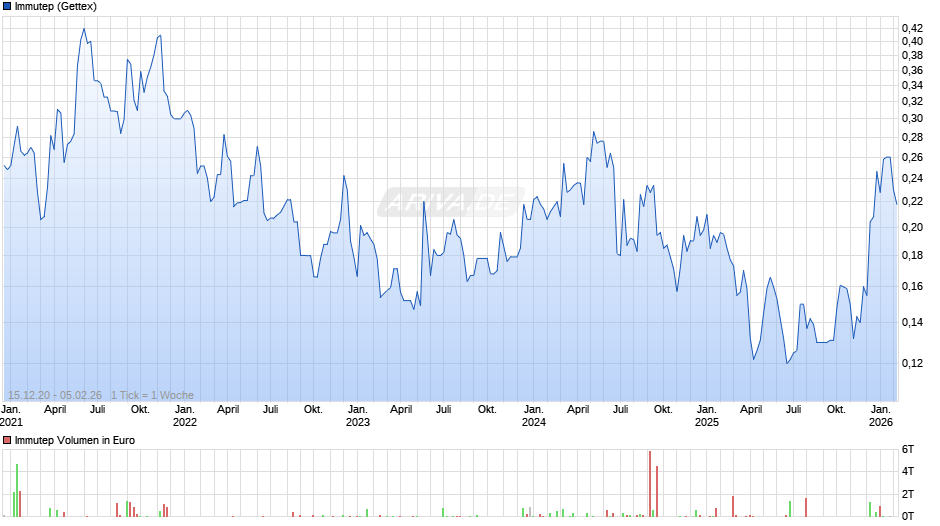Viewport: 940px width, 526px height.
Task: Click the 6T volume axis label
Action: pos(908,450)
